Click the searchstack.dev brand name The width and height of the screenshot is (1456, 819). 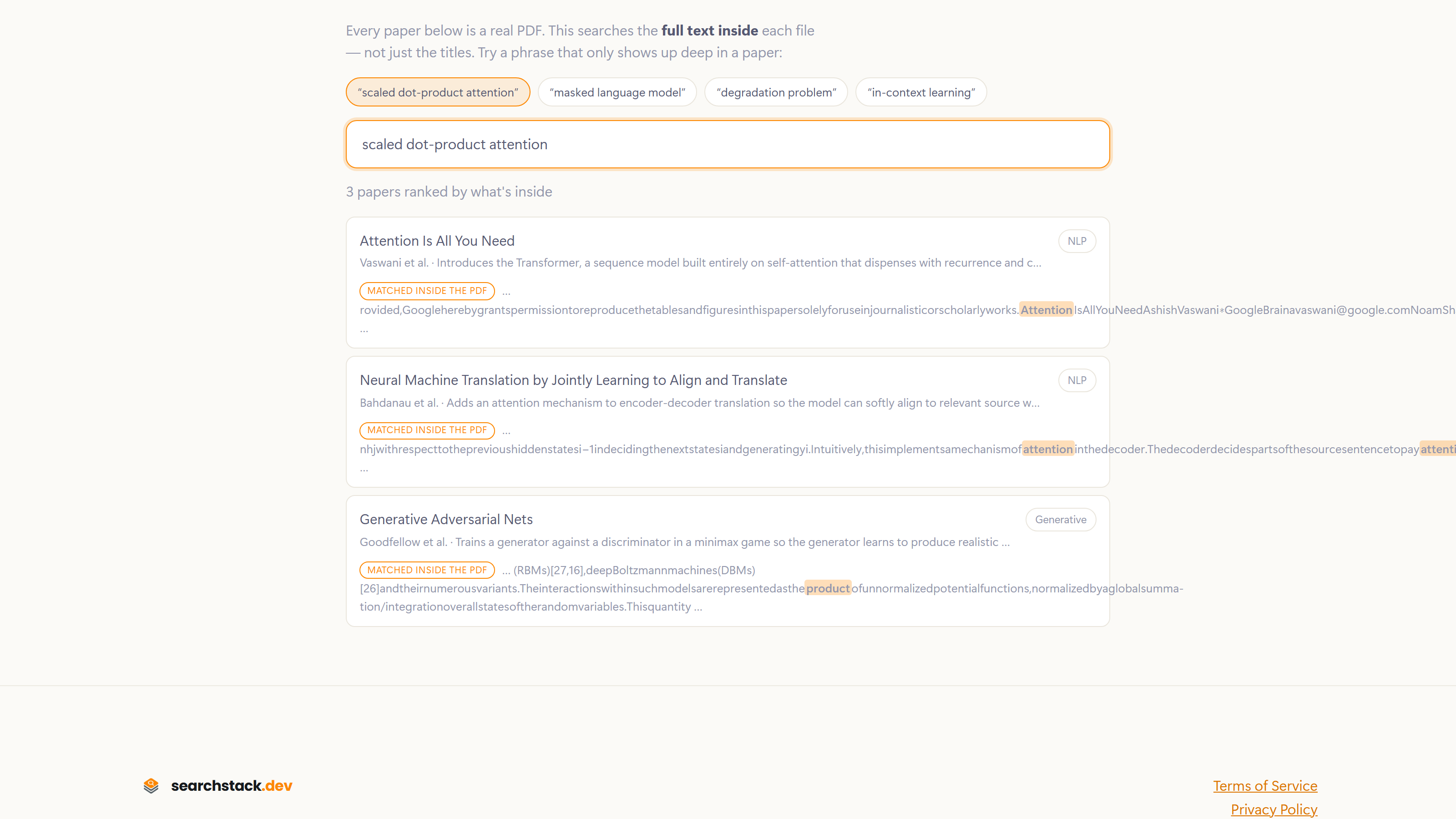(x=232, y=786)
